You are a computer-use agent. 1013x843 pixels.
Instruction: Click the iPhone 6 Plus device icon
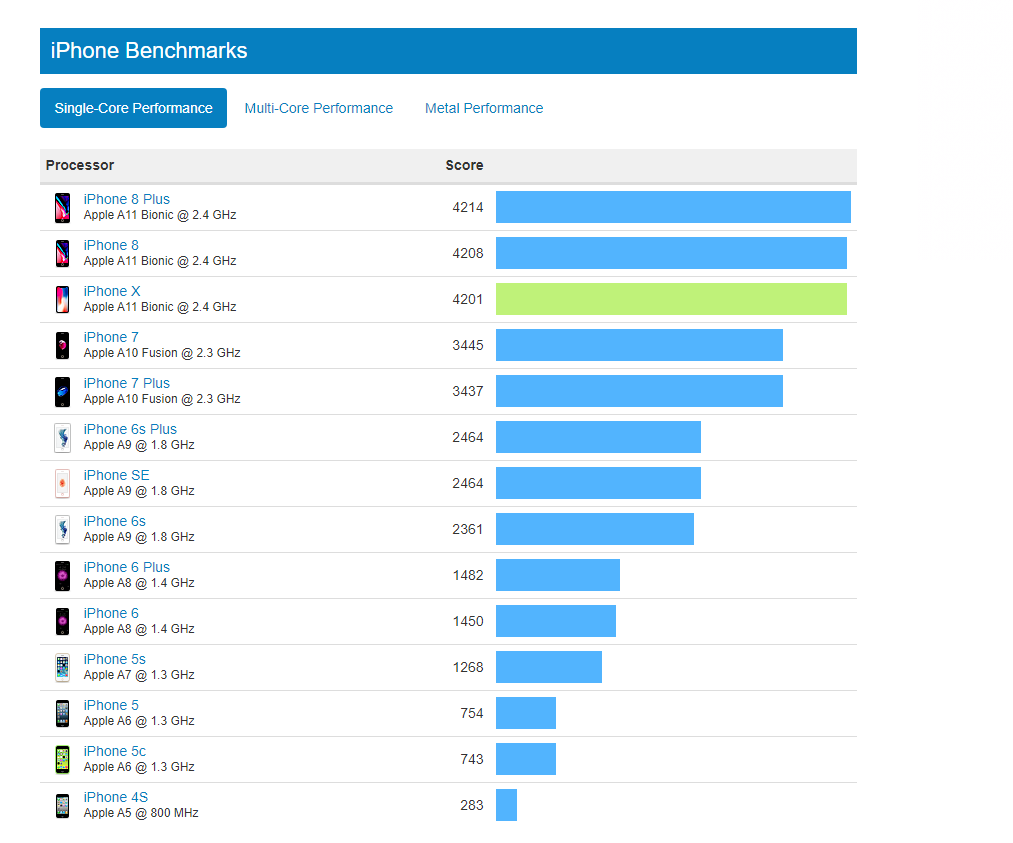click(63, 575)
